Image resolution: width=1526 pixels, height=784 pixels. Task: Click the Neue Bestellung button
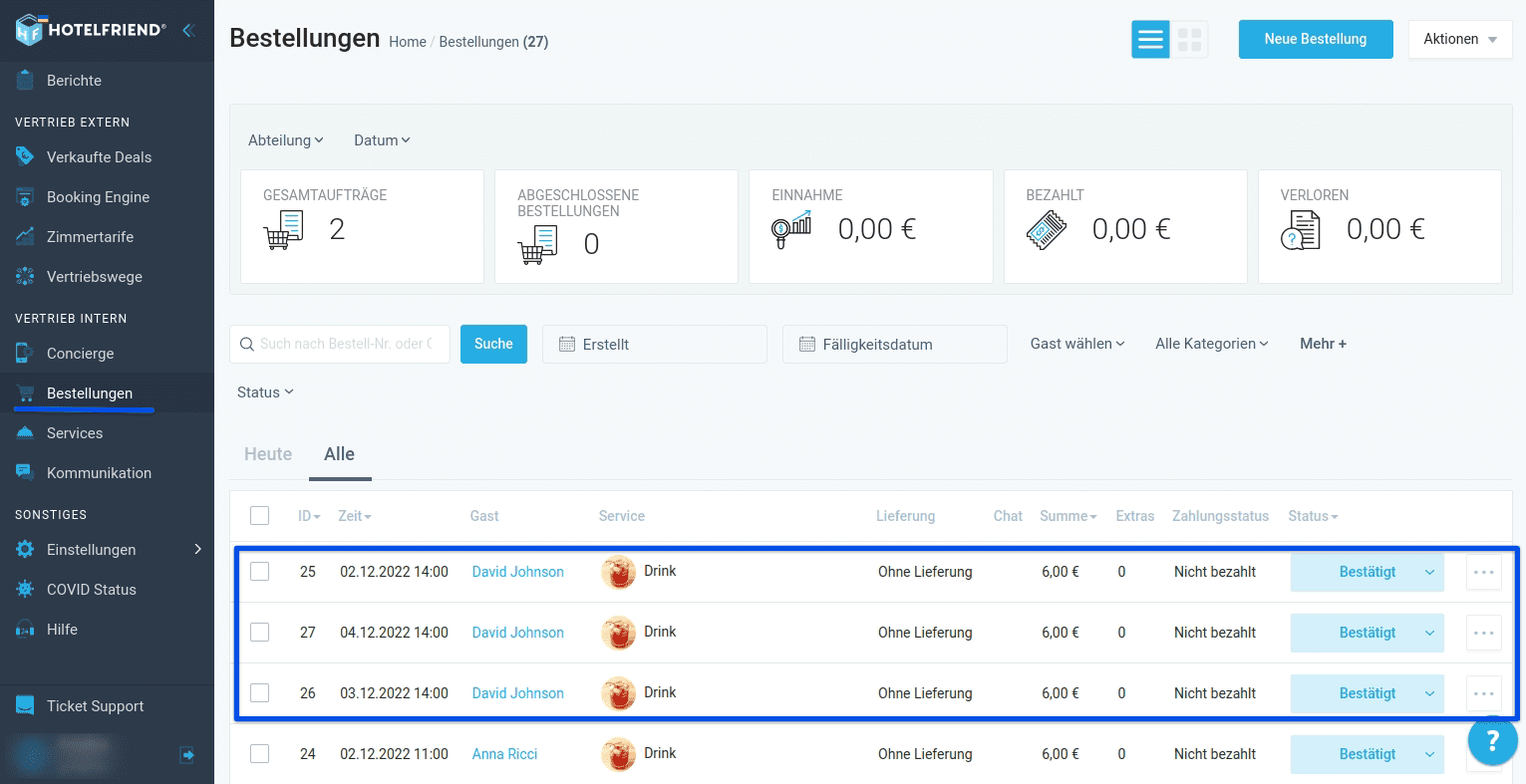click(x=1315, y=40)
